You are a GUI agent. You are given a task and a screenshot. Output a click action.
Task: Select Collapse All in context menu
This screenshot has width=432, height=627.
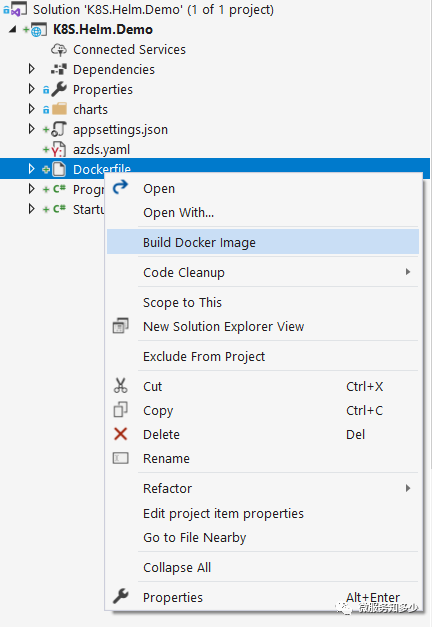click(x=177, y=567)
